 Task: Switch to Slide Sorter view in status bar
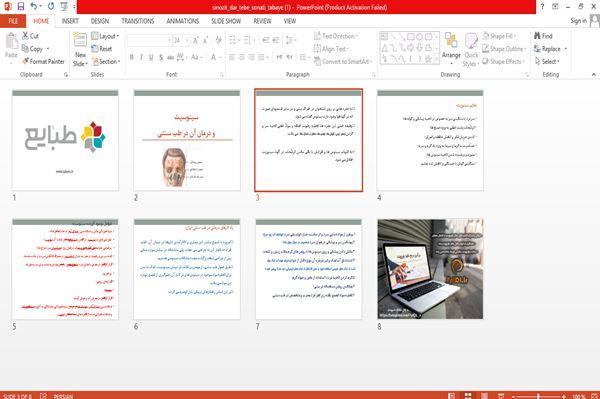(x=468, y=396)
